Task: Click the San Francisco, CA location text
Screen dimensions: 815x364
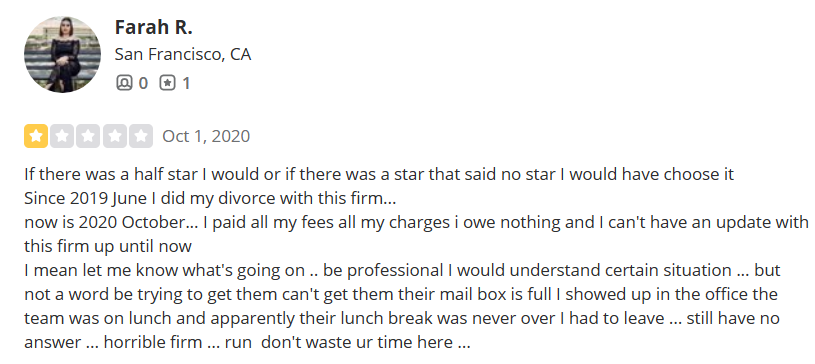Action: click(x=183, y=54)
